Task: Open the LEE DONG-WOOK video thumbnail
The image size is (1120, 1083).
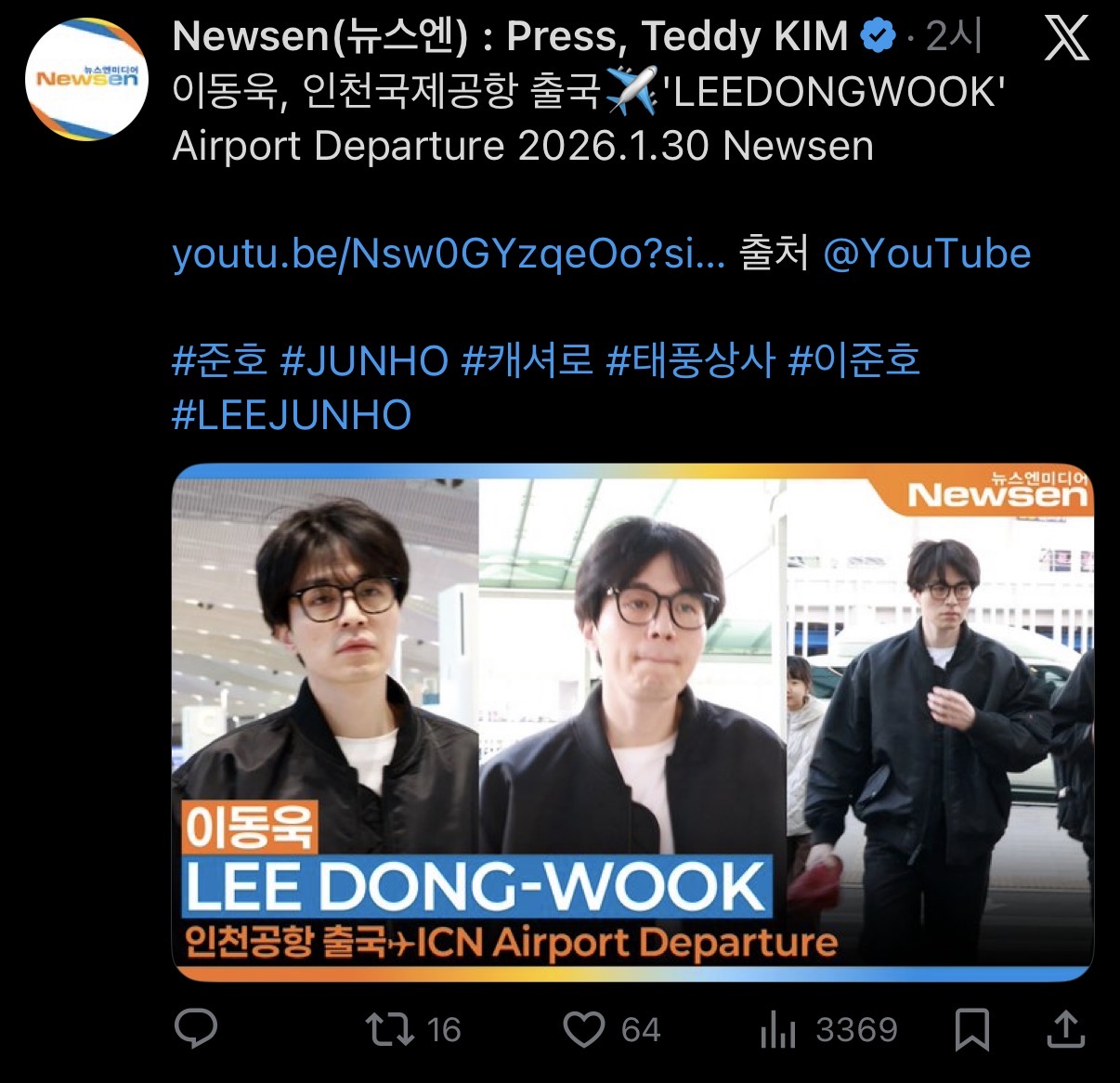Action: [632, 723]
